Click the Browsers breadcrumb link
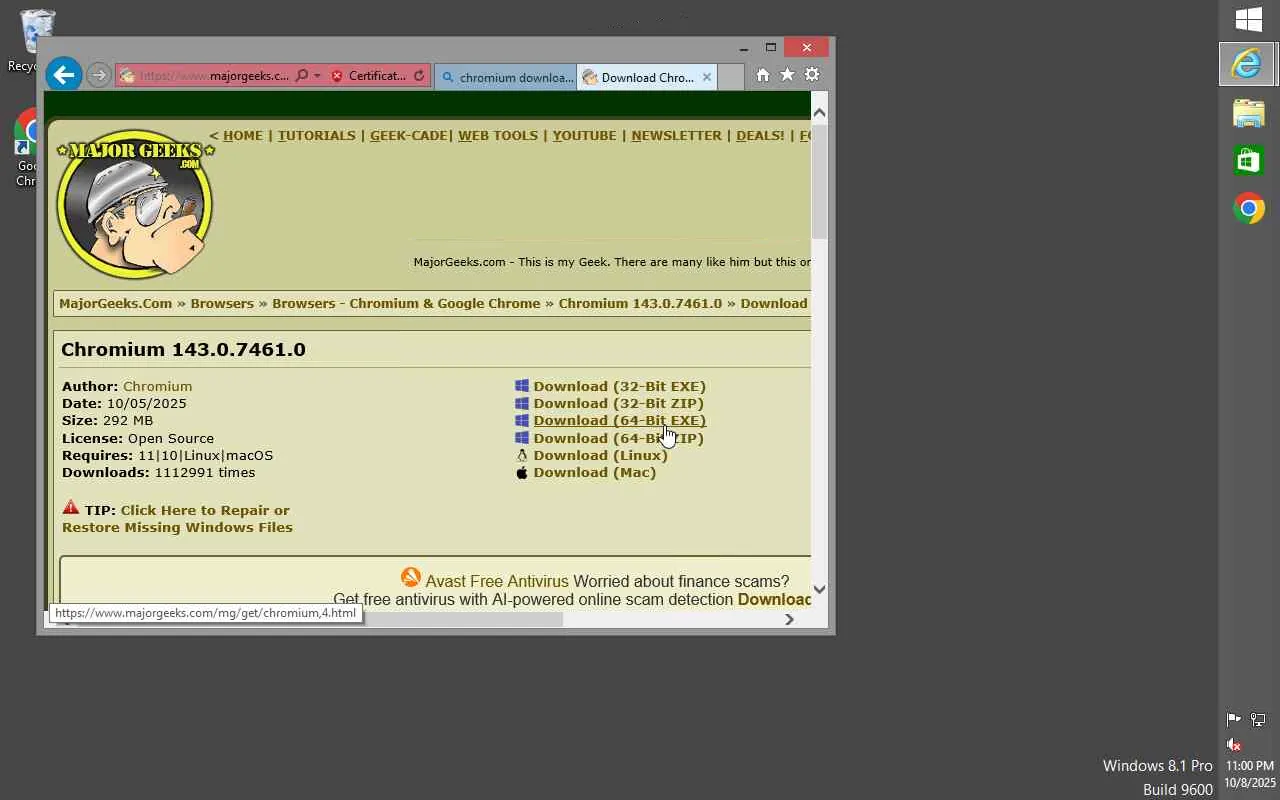The height and width of the screenshot is (800, 1280). coord(222,304)
